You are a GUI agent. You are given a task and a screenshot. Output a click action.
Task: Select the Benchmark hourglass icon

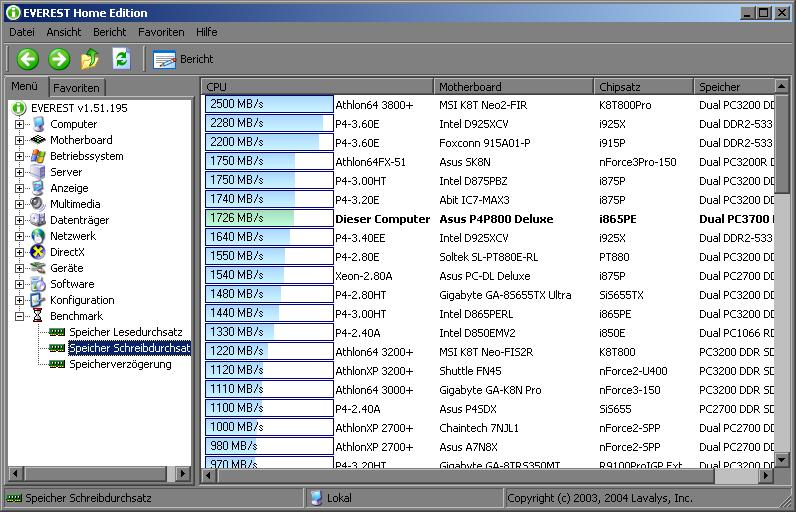[38, 316]
